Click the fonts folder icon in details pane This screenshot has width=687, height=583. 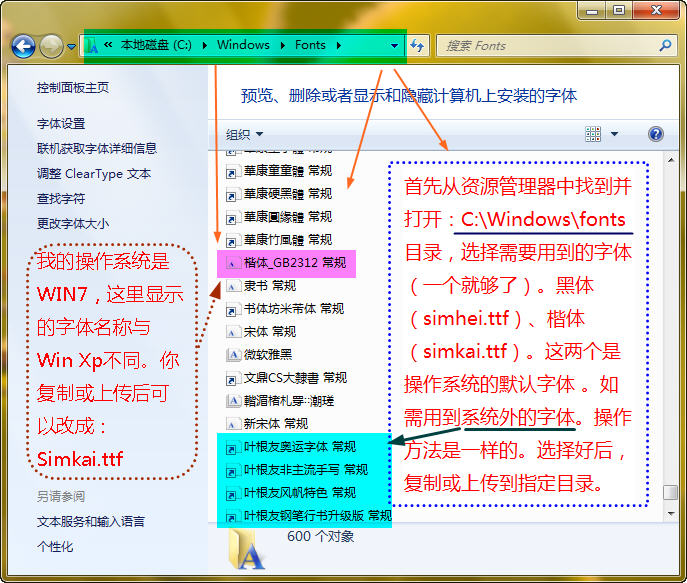pos(246,551)
